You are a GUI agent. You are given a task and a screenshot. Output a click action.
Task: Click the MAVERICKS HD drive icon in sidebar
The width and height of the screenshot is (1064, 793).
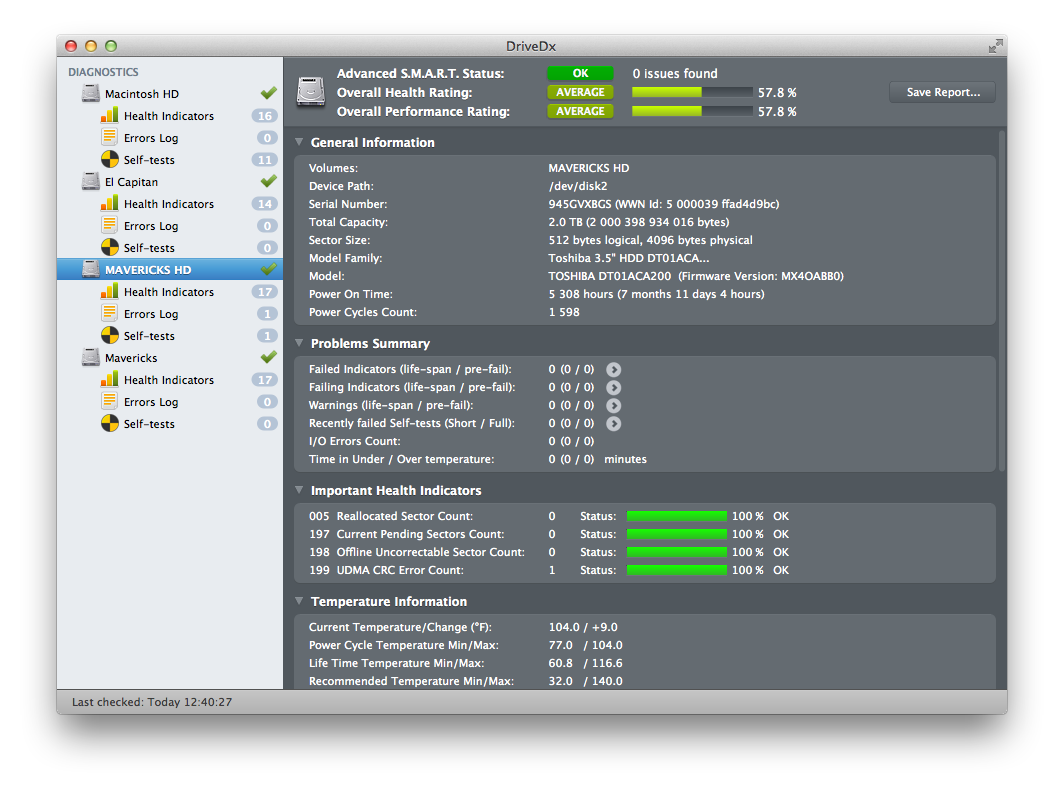91,269
